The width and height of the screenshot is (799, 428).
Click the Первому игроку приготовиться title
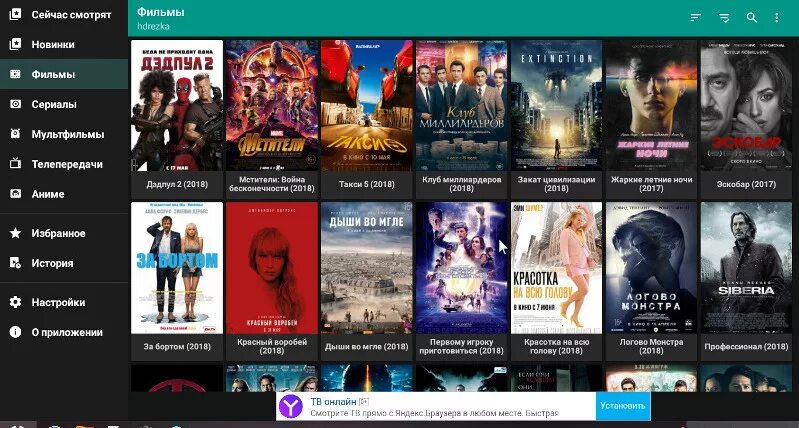point(462,346)
